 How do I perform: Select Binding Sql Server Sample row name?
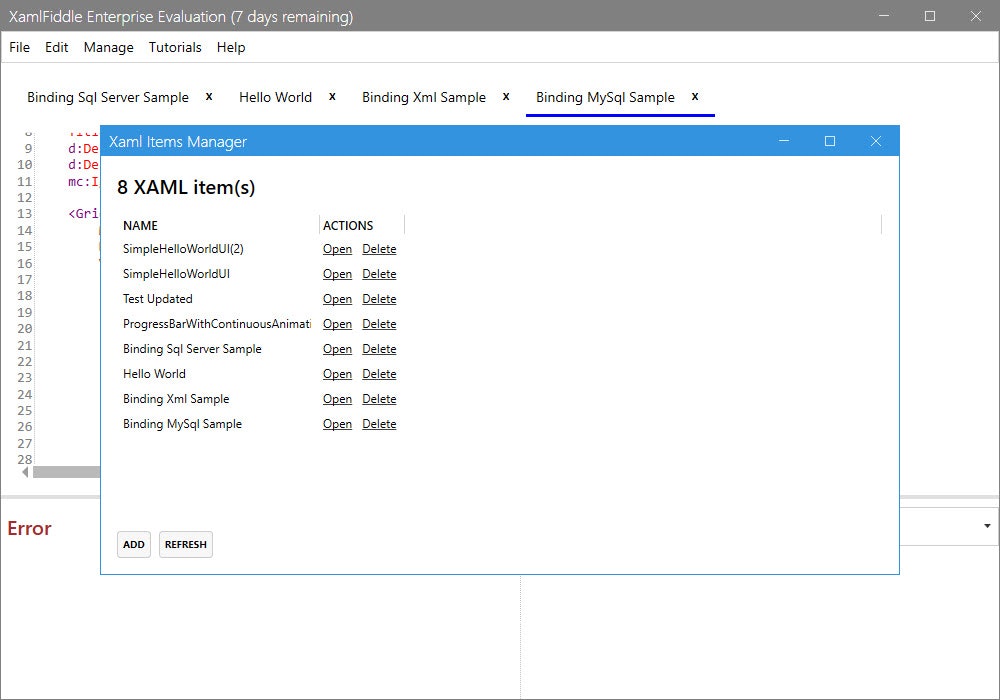[x=192, y=349]
